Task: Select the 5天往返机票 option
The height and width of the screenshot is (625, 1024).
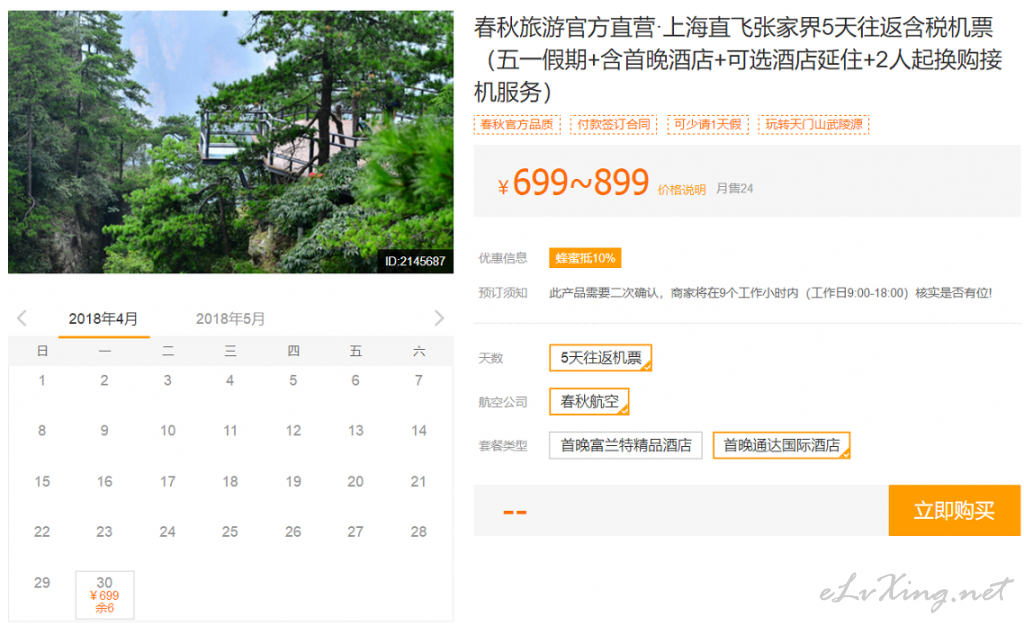Action: tap(601, 358)
